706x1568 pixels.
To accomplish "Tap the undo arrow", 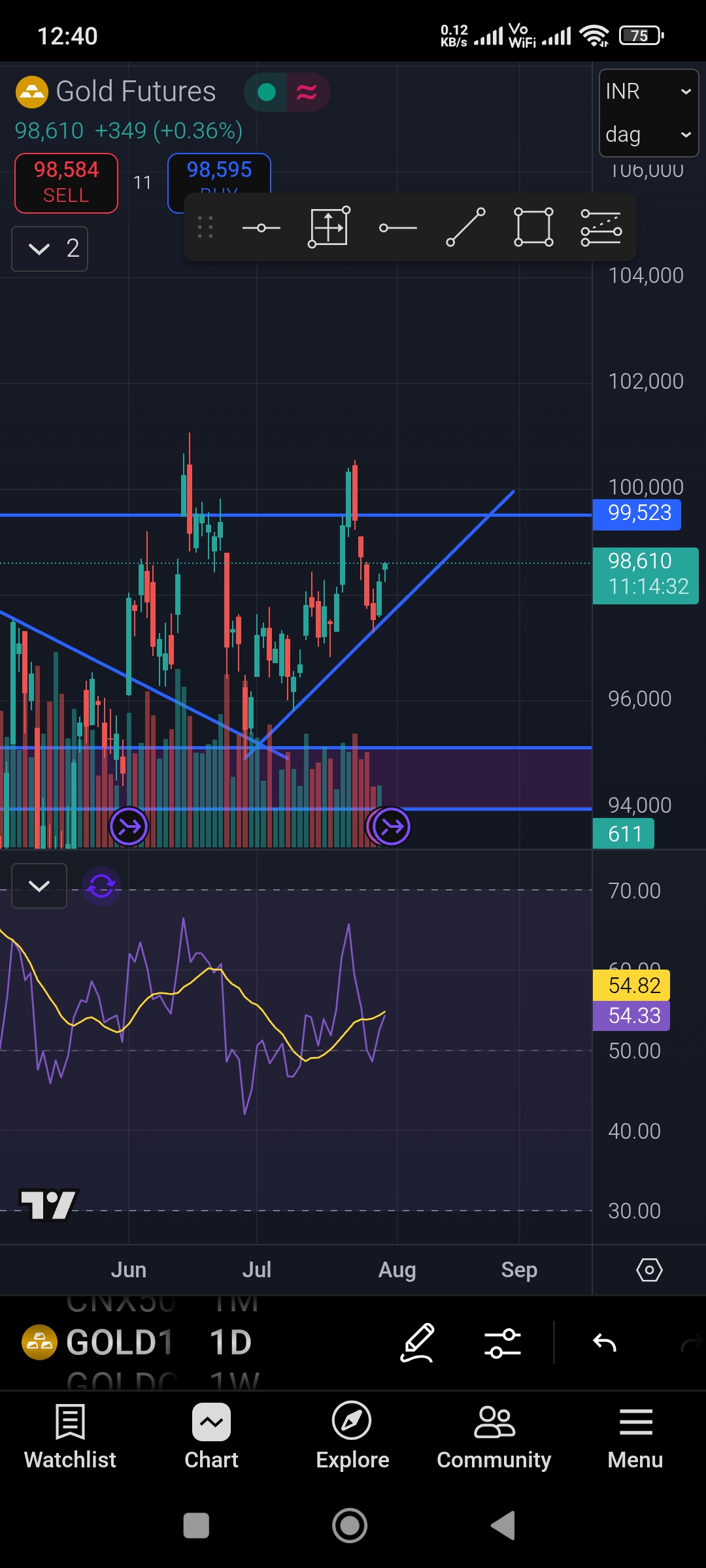I will click(605, 1343).
